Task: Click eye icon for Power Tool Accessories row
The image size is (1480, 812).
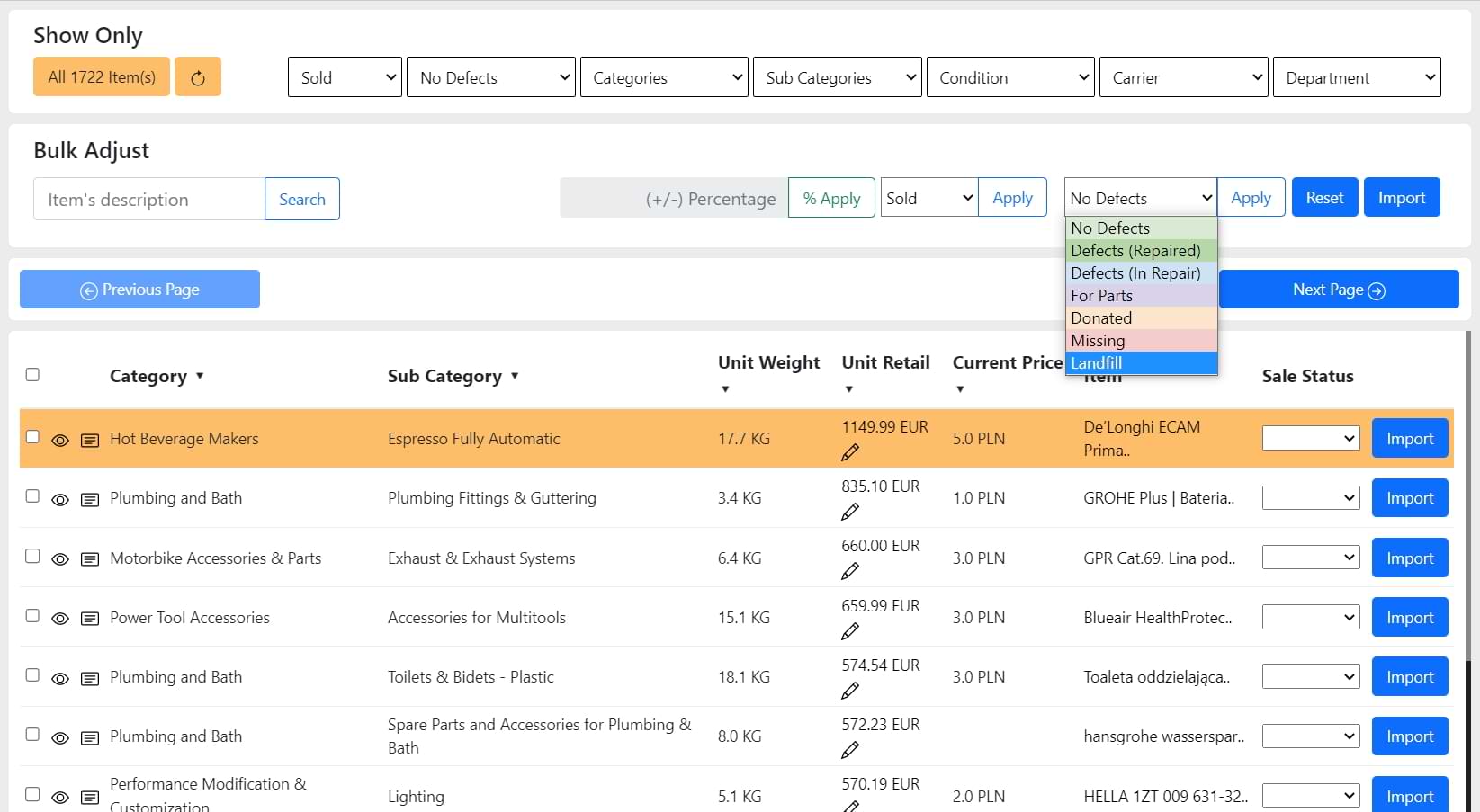Action: point(60,619)
